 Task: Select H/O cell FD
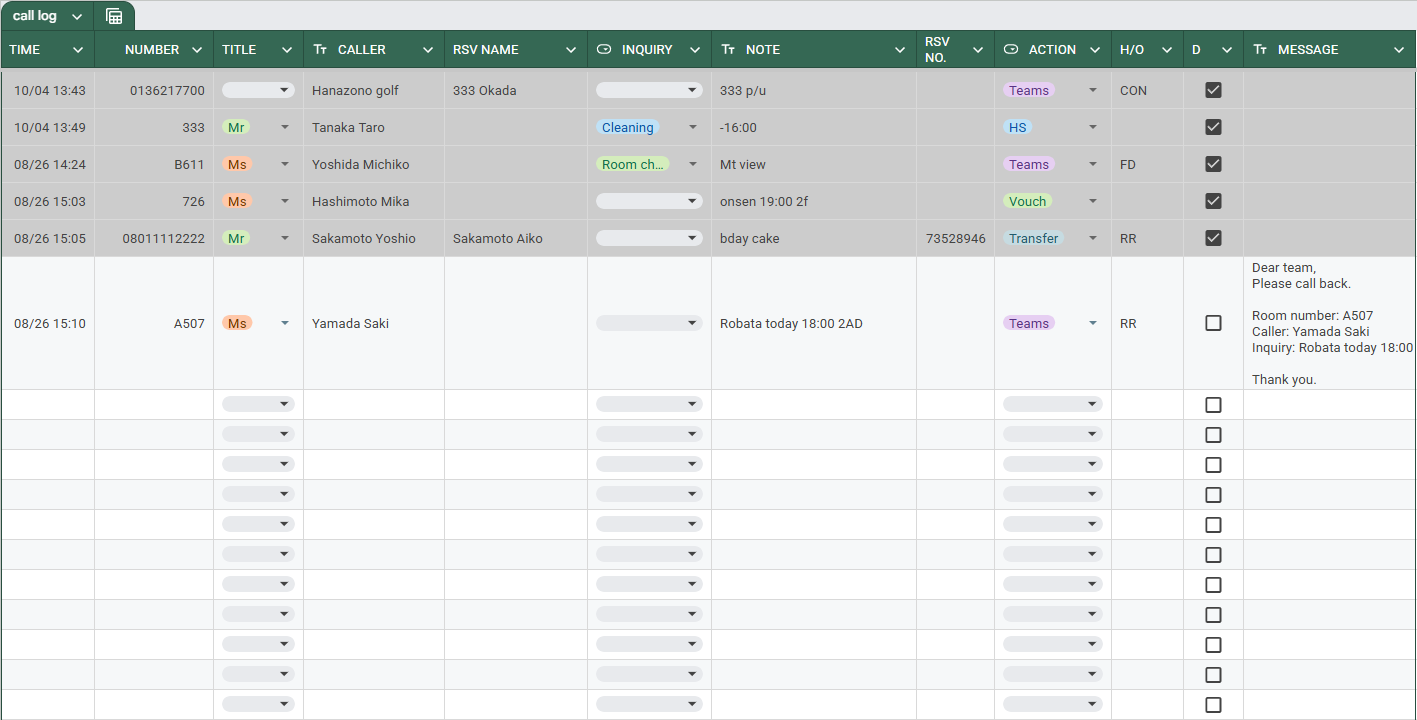(1147, 164)
